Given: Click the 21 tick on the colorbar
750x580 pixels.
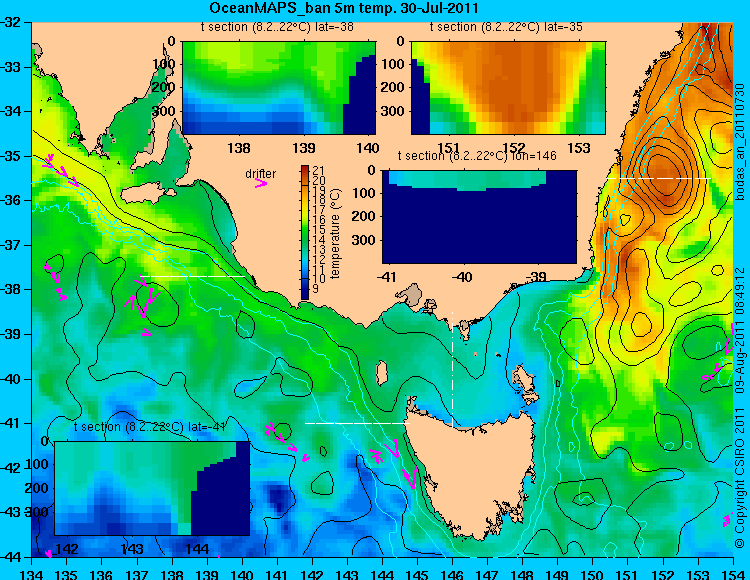Looking at the screenshot, I should [x=319, y=170].
